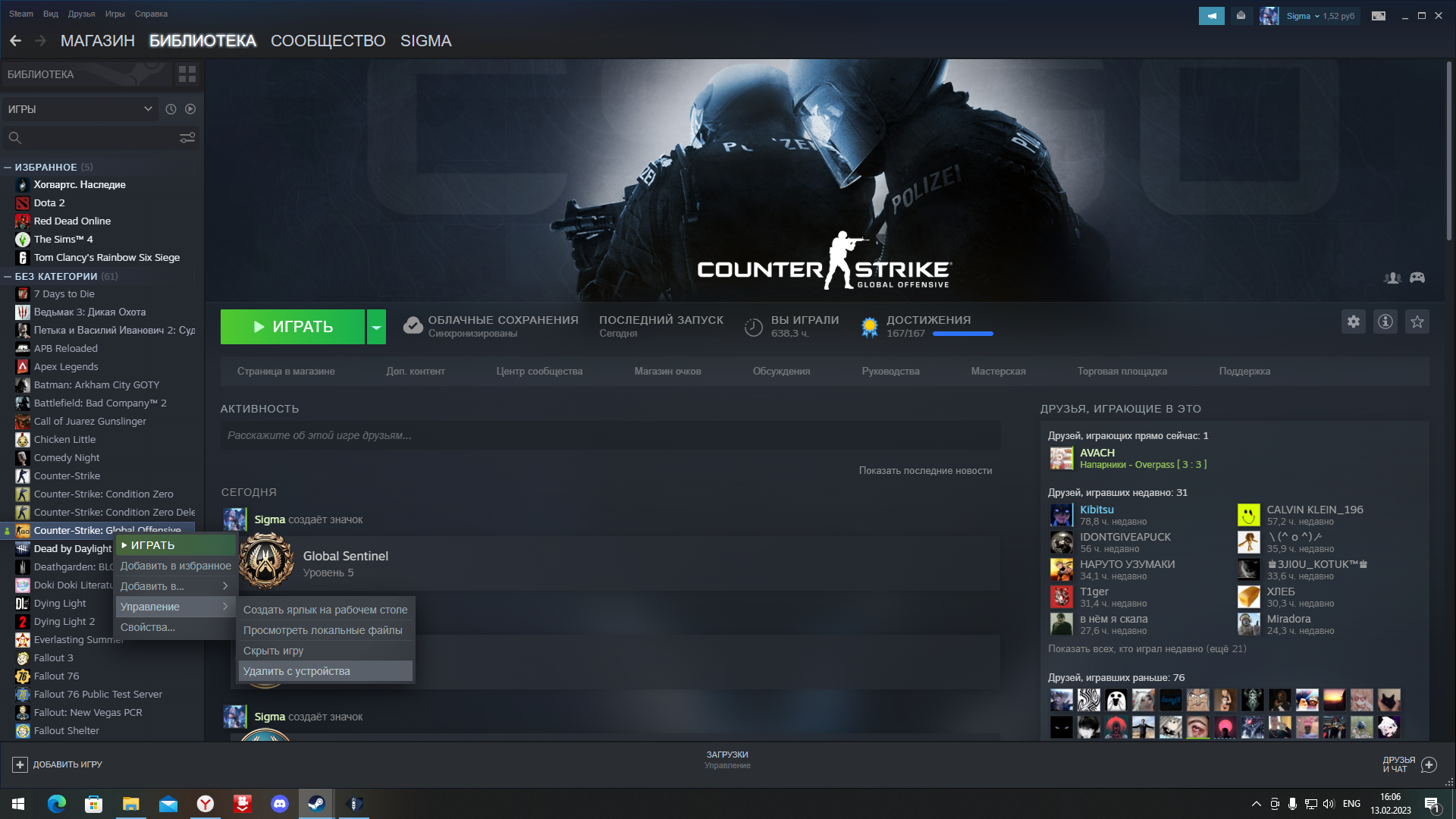
Task: Click the game info icon
Action: 1385,322
